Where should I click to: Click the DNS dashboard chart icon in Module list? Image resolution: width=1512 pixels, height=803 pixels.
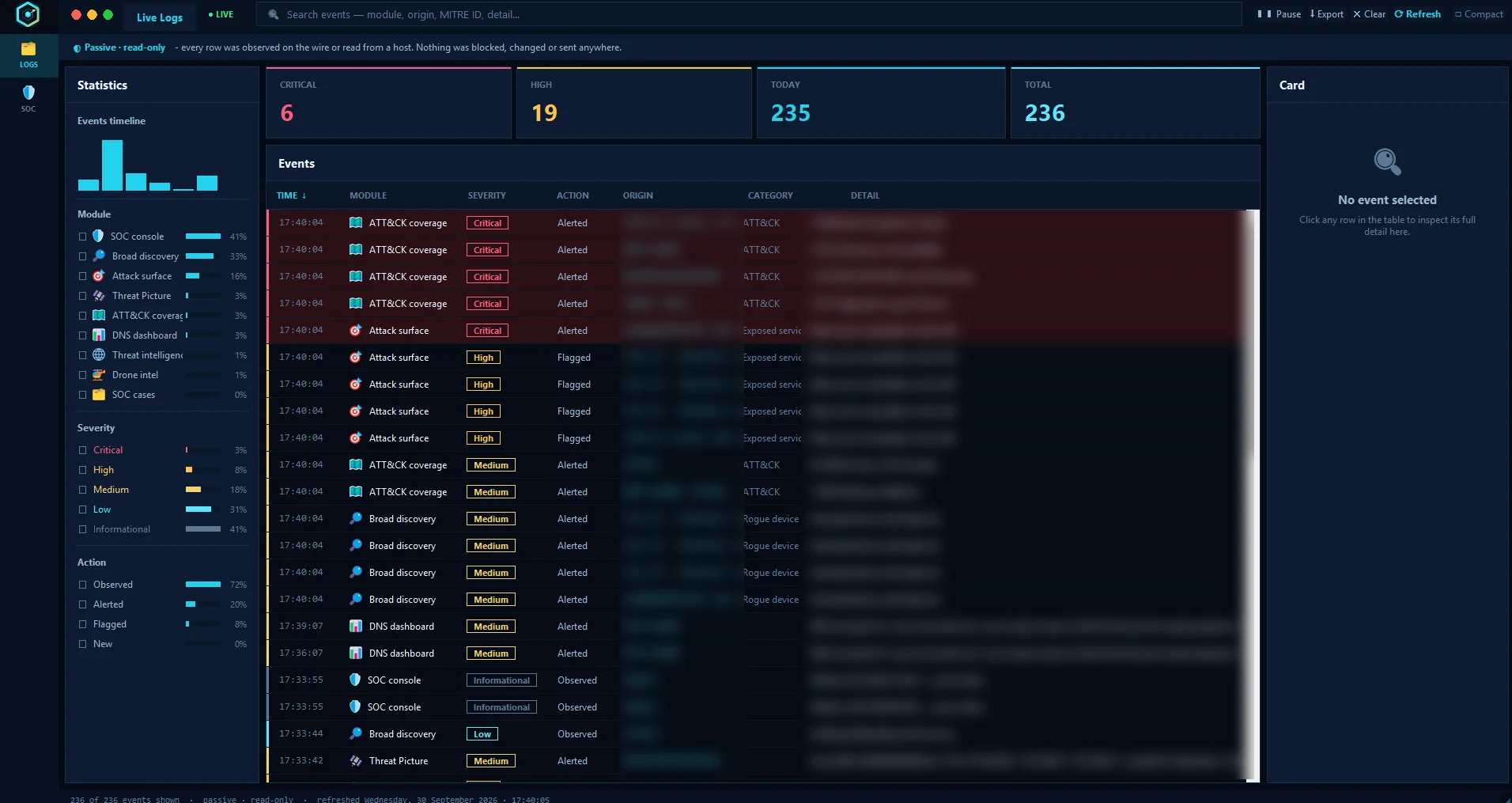pyautogui.click(x=99, y=335)
